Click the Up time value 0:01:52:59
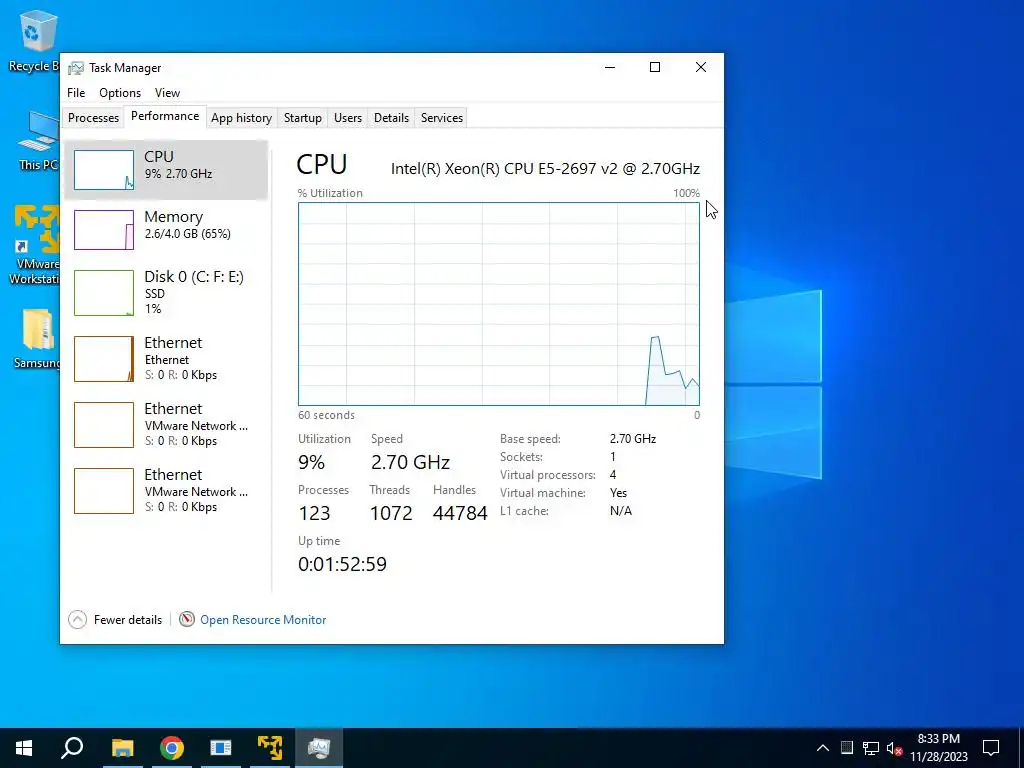The image size is (1024, 768). click(342, 564)
